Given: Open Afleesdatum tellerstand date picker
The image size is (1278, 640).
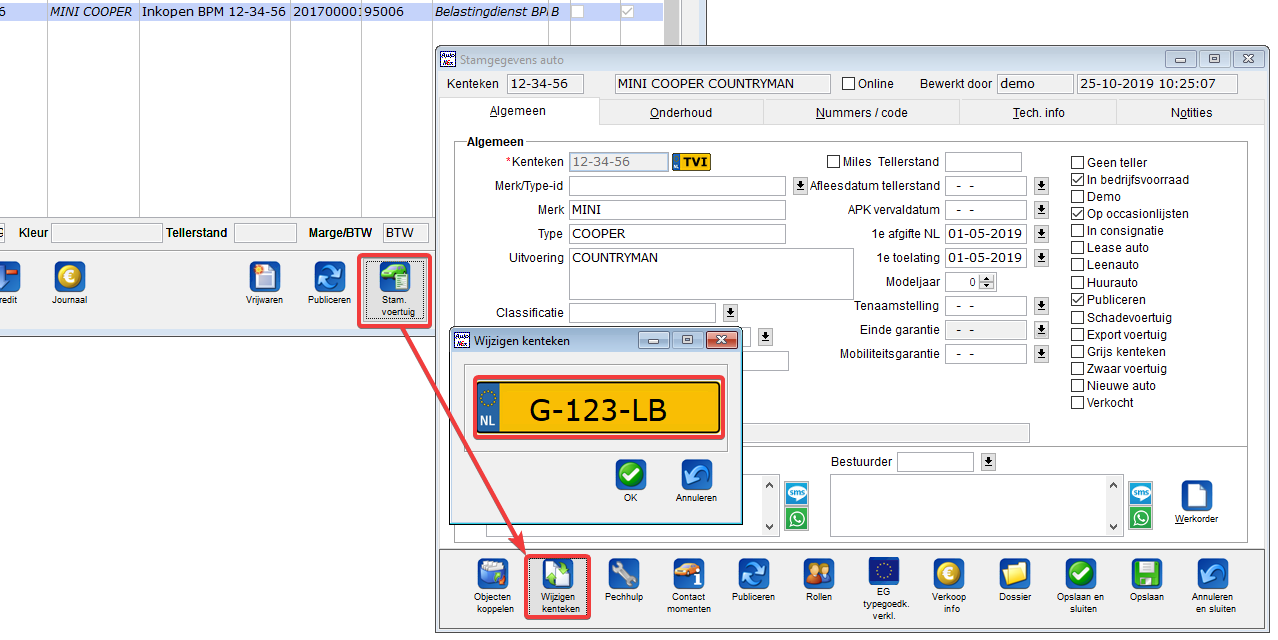Looking at the screenshot, I should pyautogui.click(x=1041, y=186).
